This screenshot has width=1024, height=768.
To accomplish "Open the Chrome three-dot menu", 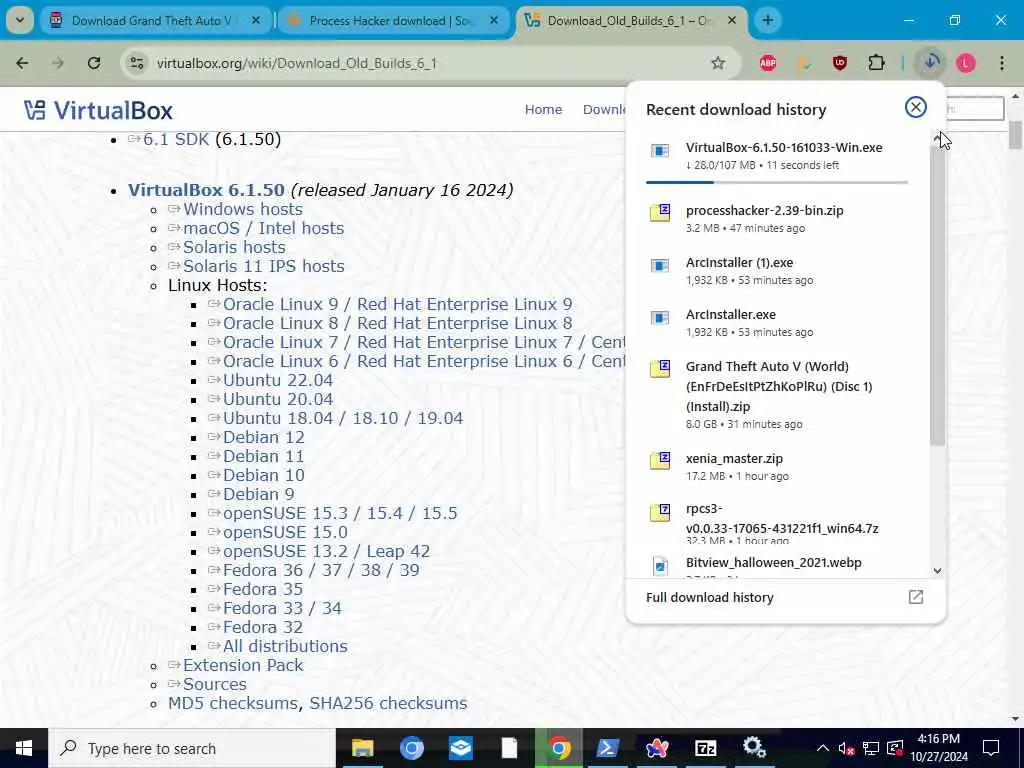I will [1002, 63].
